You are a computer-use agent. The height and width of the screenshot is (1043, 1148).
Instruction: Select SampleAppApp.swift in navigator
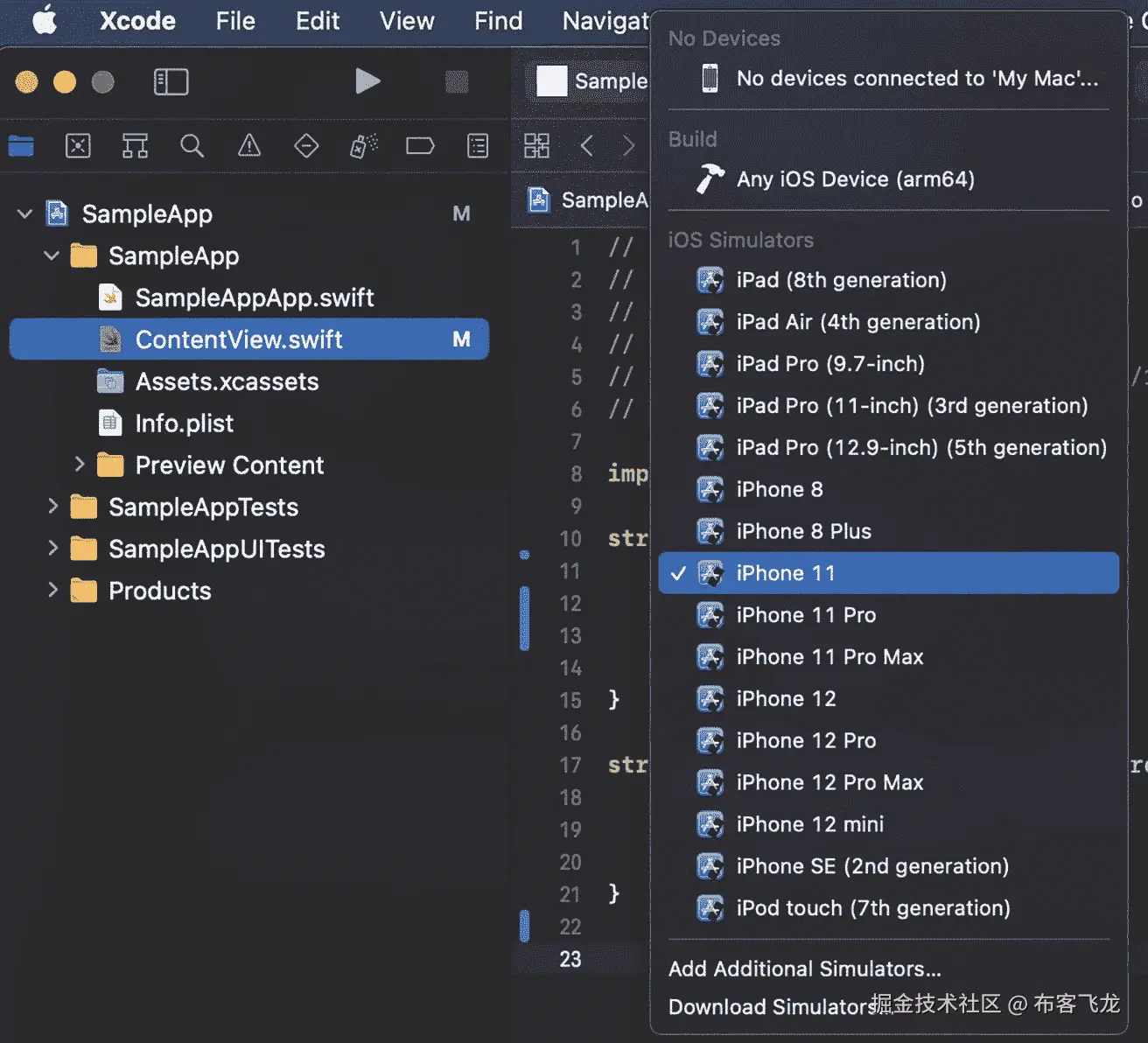249,297
